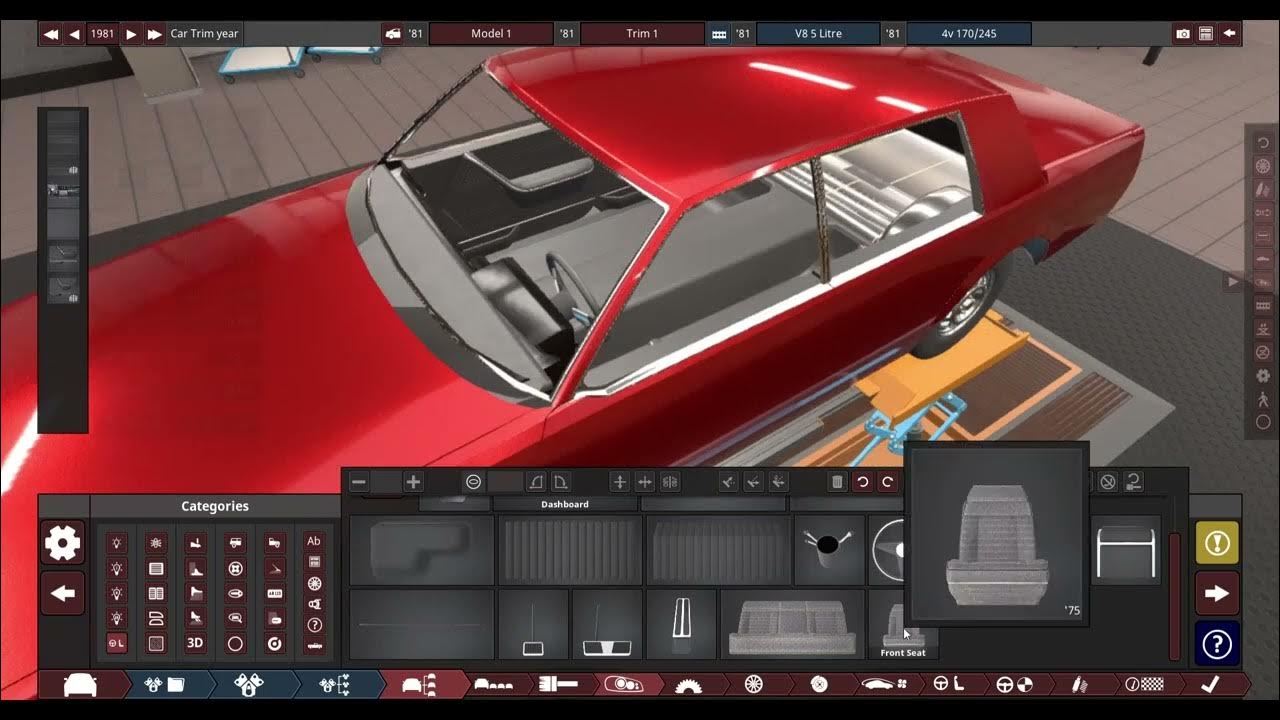1280x720 pixels.
Task: Choose the steering column stalk thumbnail
Action: pos(829,550)
